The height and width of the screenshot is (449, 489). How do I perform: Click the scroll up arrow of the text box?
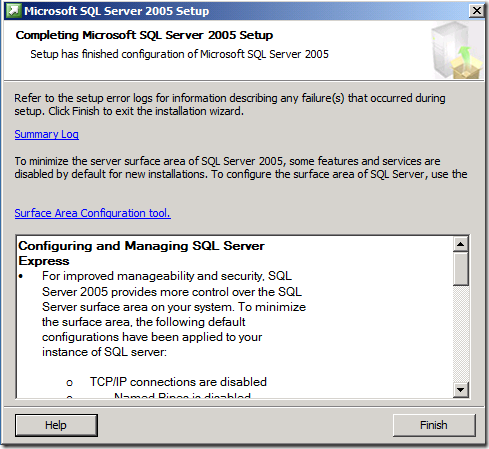(461, 244)
